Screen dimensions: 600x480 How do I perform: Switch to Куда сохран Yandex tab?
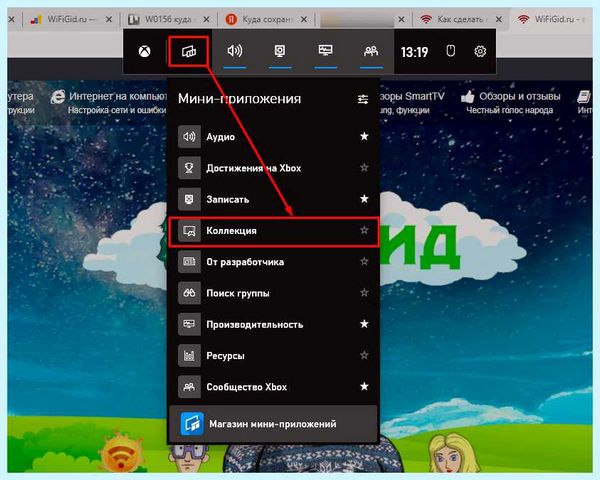point(266,19)
